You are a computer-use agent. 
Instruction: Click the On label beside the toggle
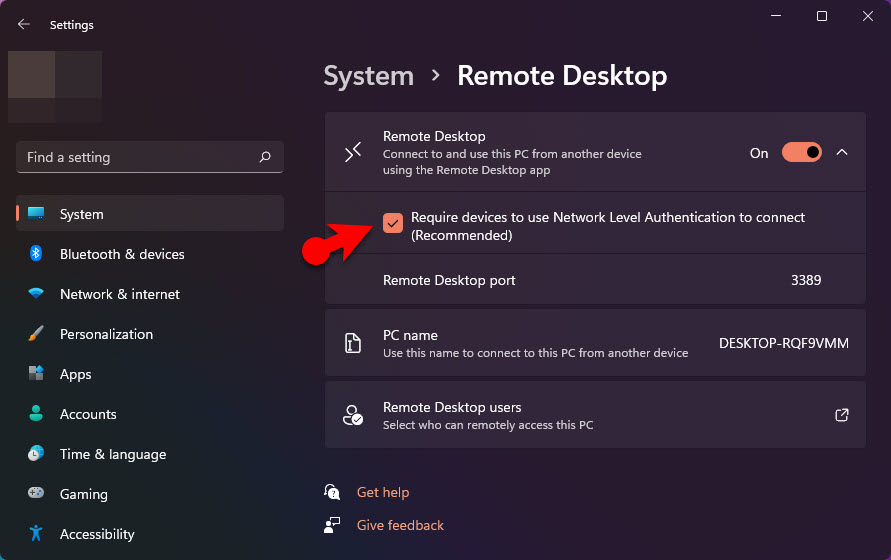[759, 153]
